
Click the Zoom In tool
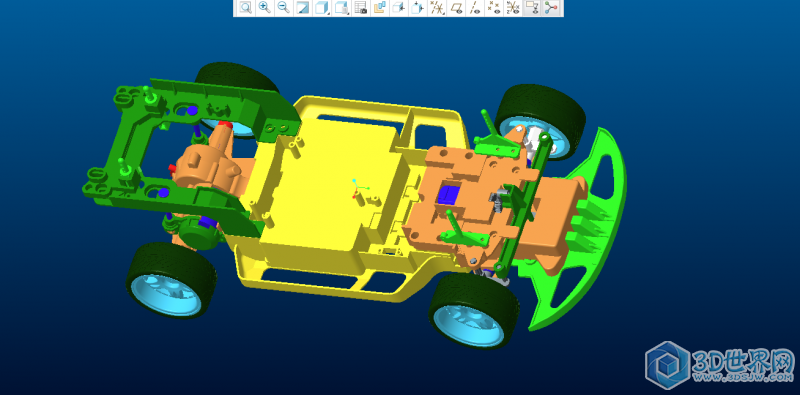pyautogui.click(x=264, y=8)
